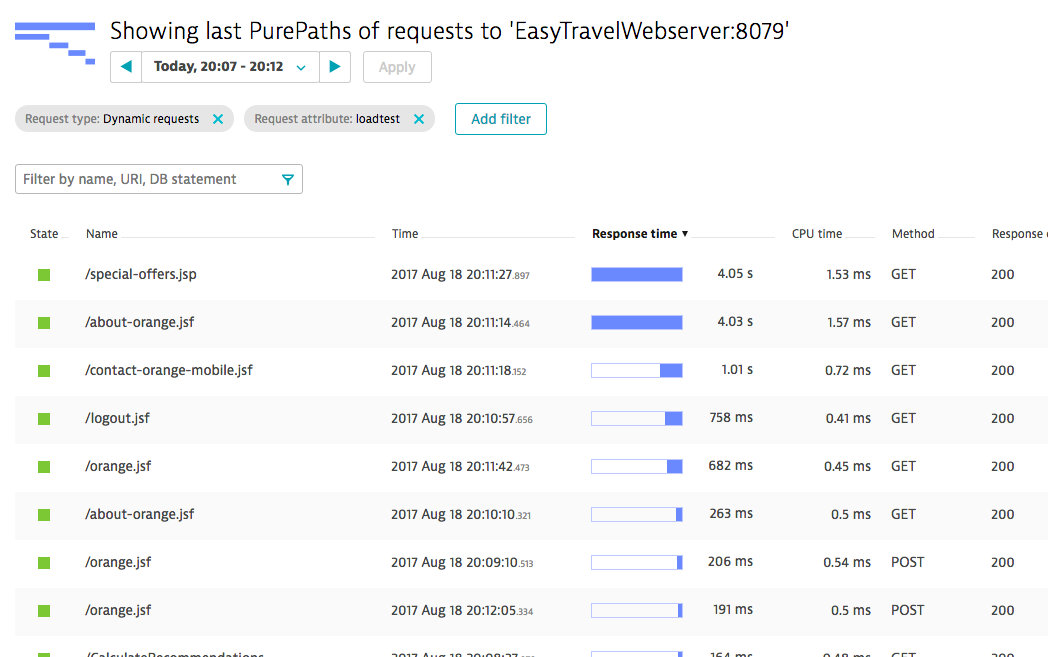The width and height of the screenshot is (1048, 657).
Task: Remove the Dynamic requests filter chip
Action: (x=218, y=118)
